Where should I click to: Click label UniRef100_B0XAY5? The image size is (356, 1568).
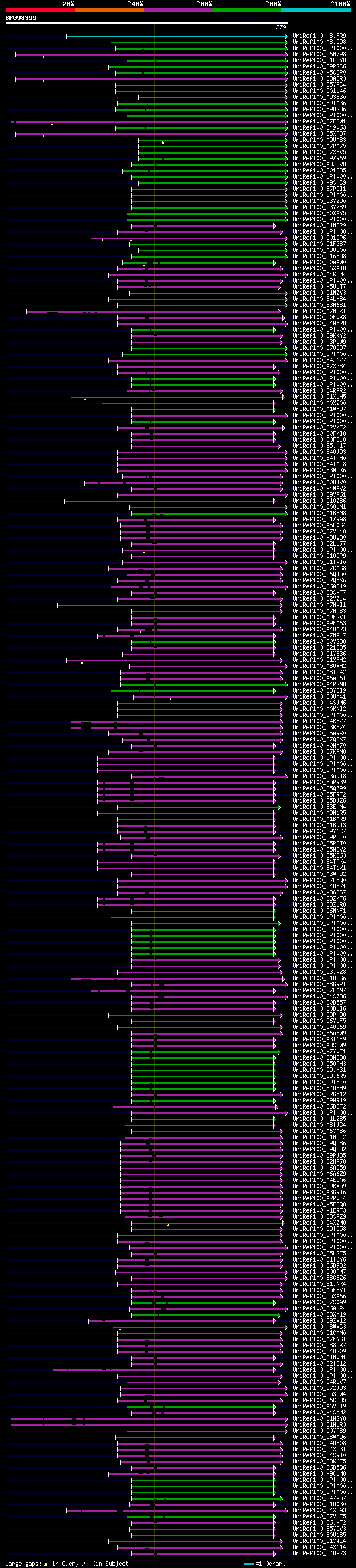tap(319, 213)
